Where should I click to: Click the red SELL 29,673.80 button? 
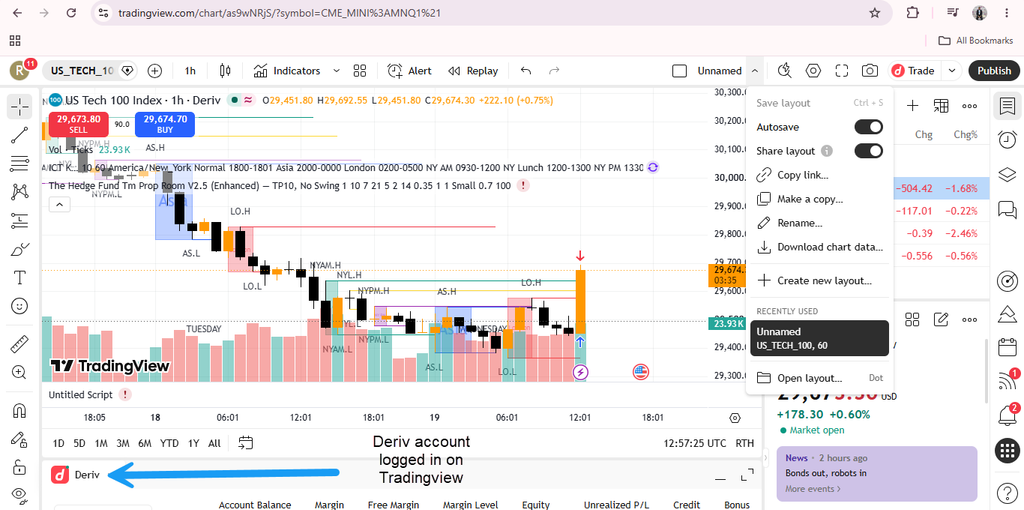point(78,124)
